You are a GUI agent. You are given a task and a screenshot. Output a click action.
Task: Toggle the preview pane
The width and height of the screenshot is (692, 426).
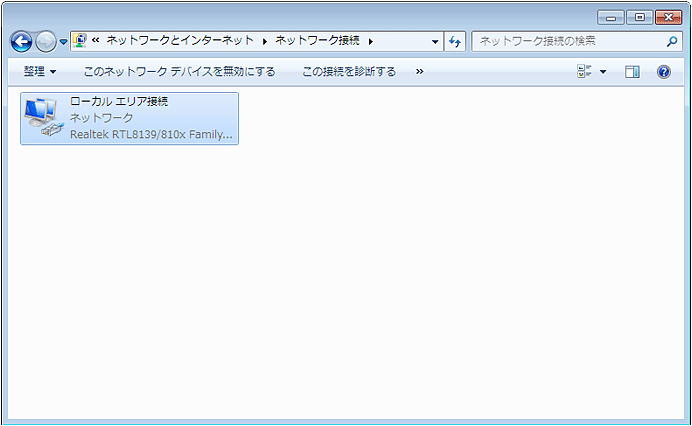pyautogui.click(x=632, y=72)
